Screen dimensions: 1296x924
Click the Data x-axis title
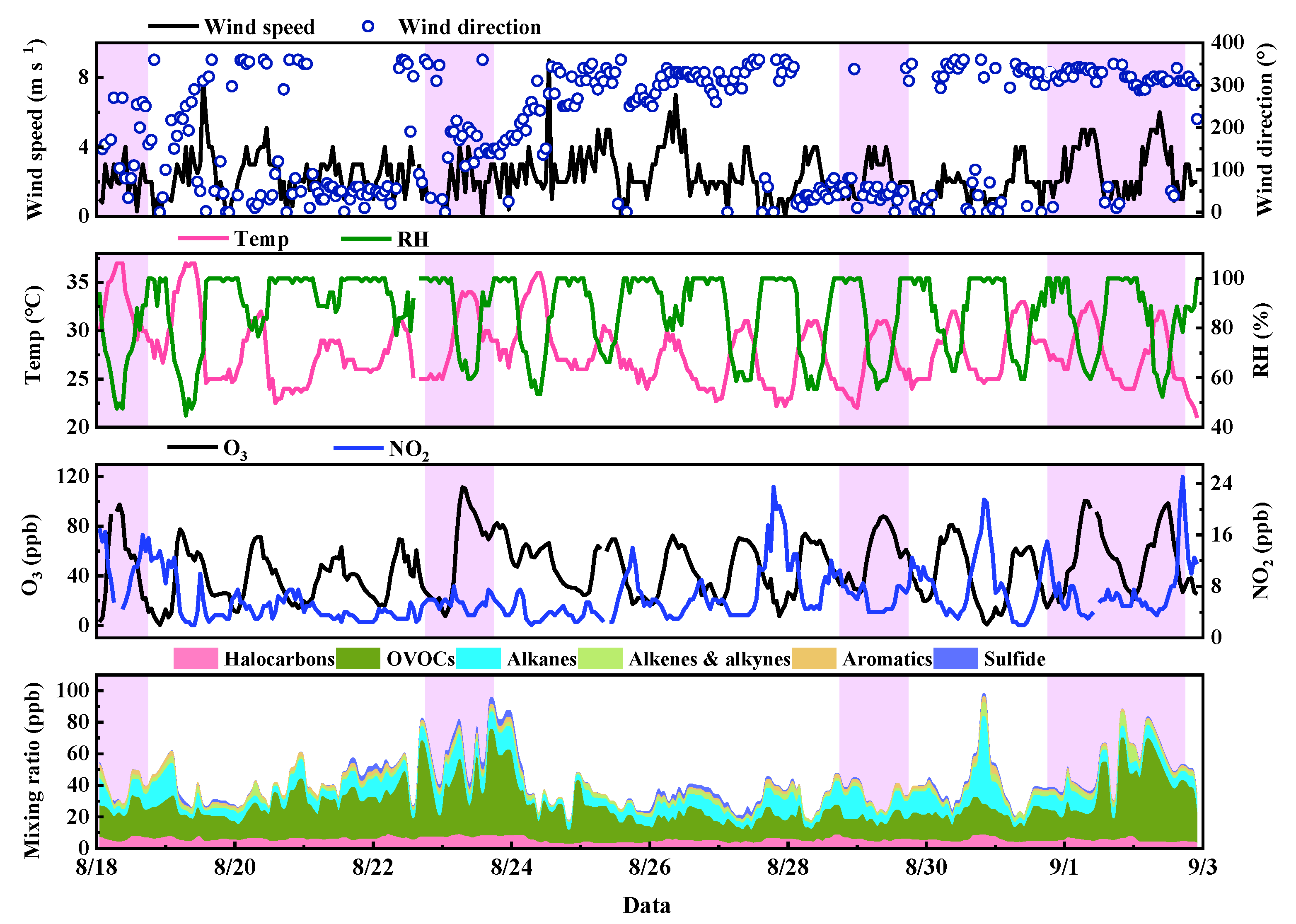[x=647, y=905]
